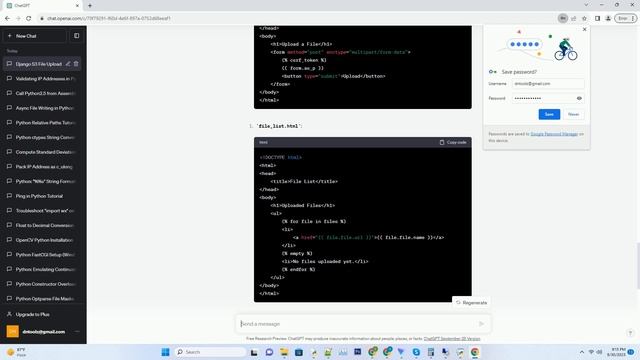Open Pack IP Address as c_ulong chat
The image size is (640, 360).
(42, 167)
